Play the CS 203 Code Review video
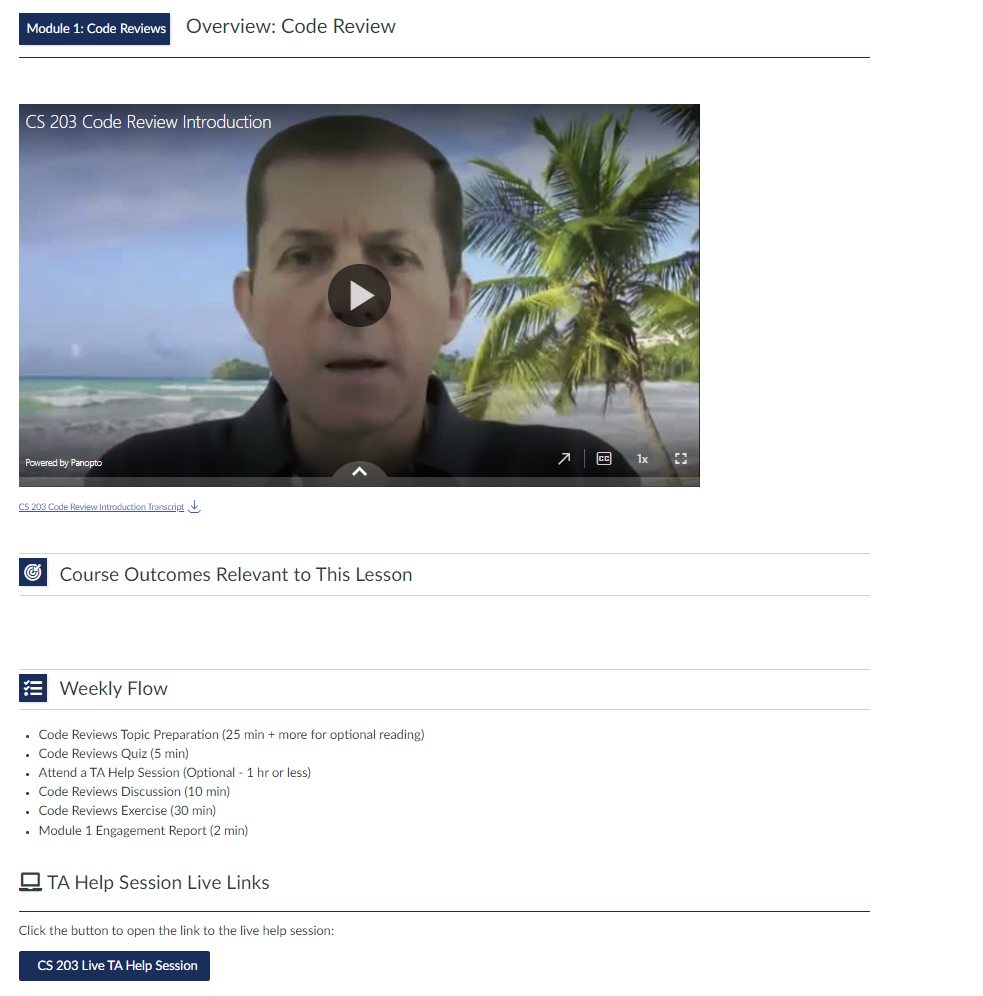 359,295
